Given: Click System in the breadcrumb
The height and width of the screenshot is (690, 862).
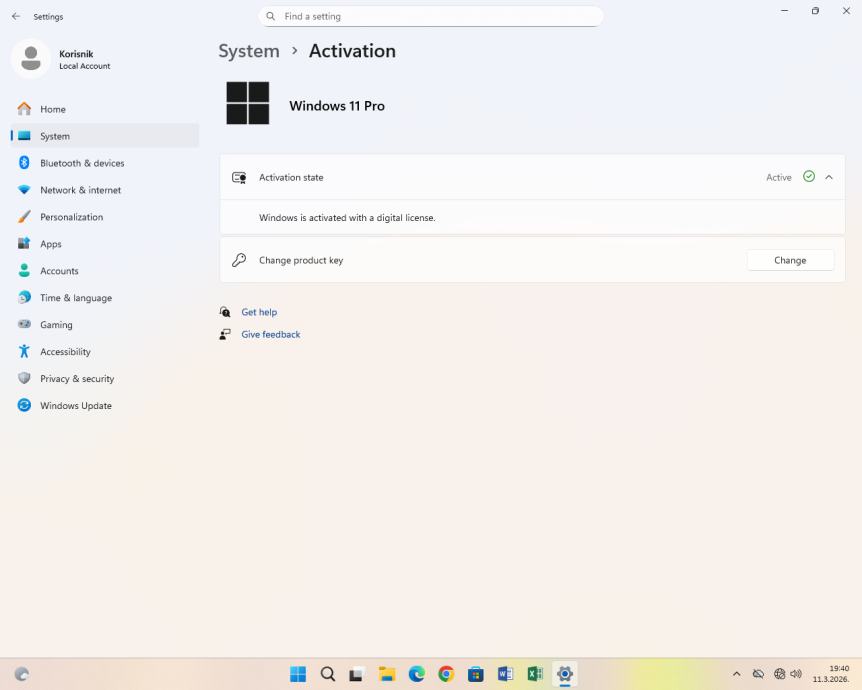Looking at the screenshot, I should point(249,51).
